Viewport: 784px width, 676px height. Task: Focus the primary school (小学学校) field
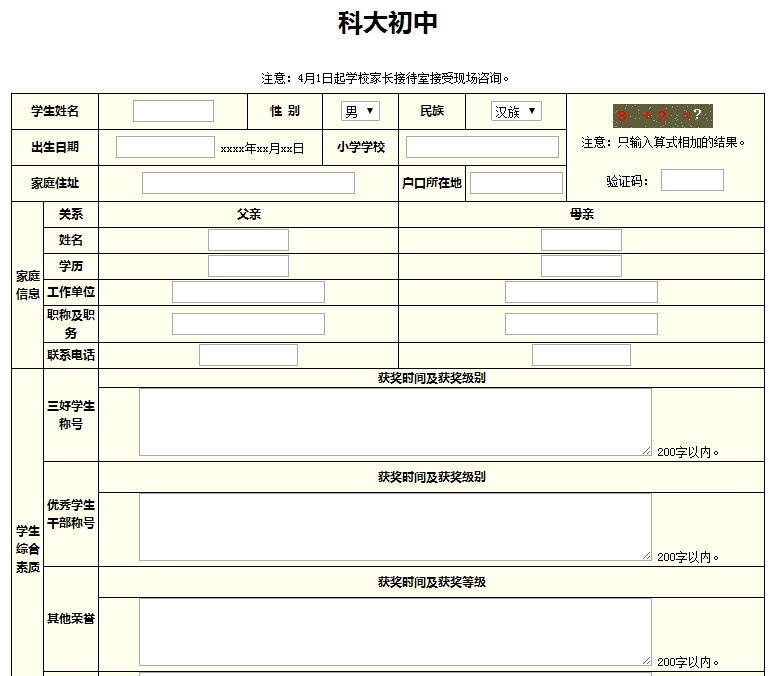[x=482, y=147]
